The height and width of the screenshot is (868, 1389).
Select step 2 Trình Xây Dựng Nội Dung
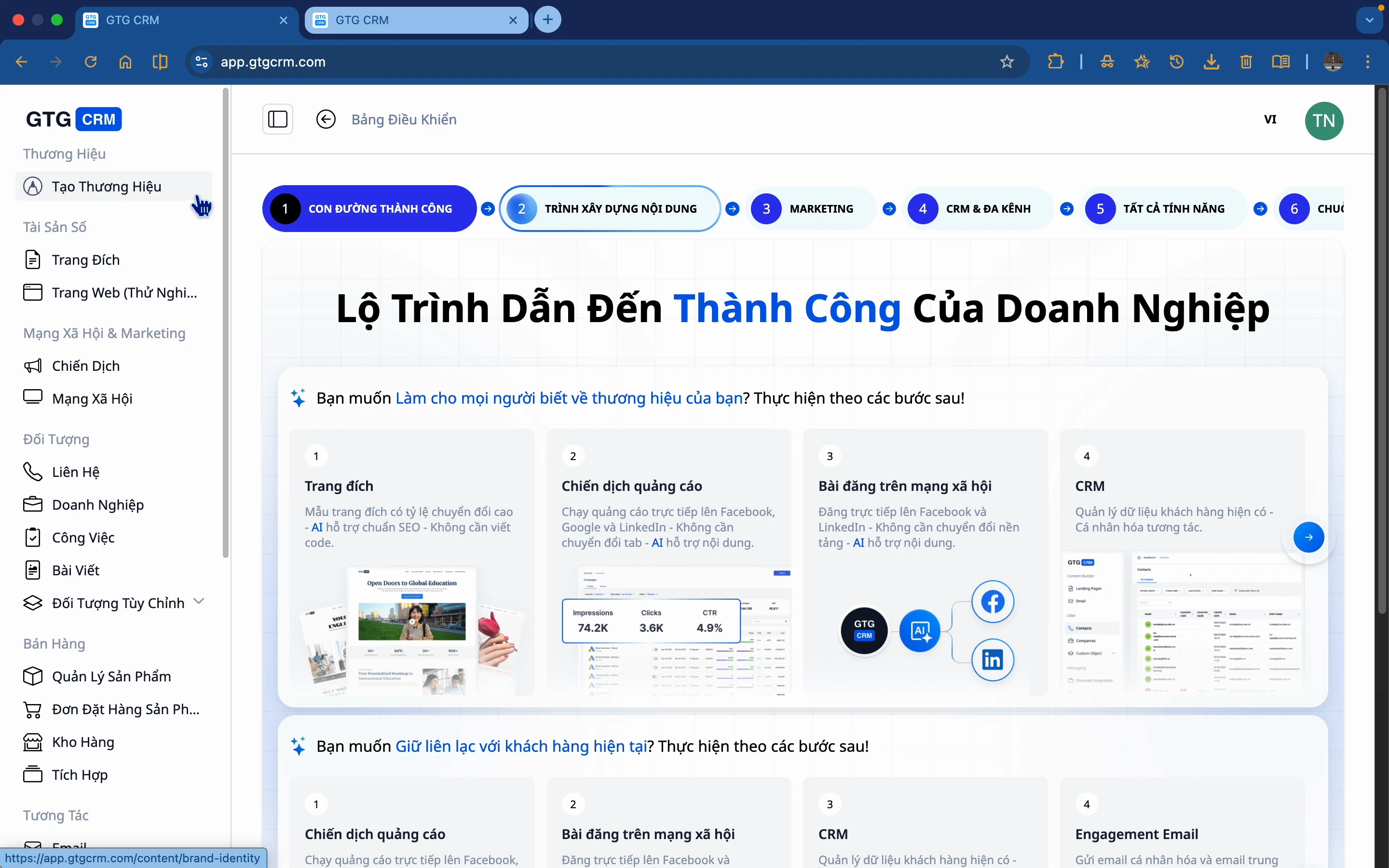610,209
